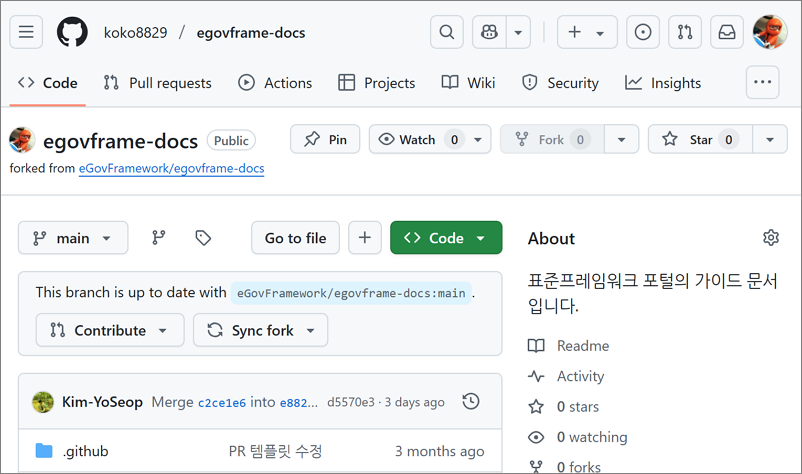Image resolution: width=802 pixels, height=474 pixels.
Task: Click the egovframe-docs repository title
Action: pos(120,141)
